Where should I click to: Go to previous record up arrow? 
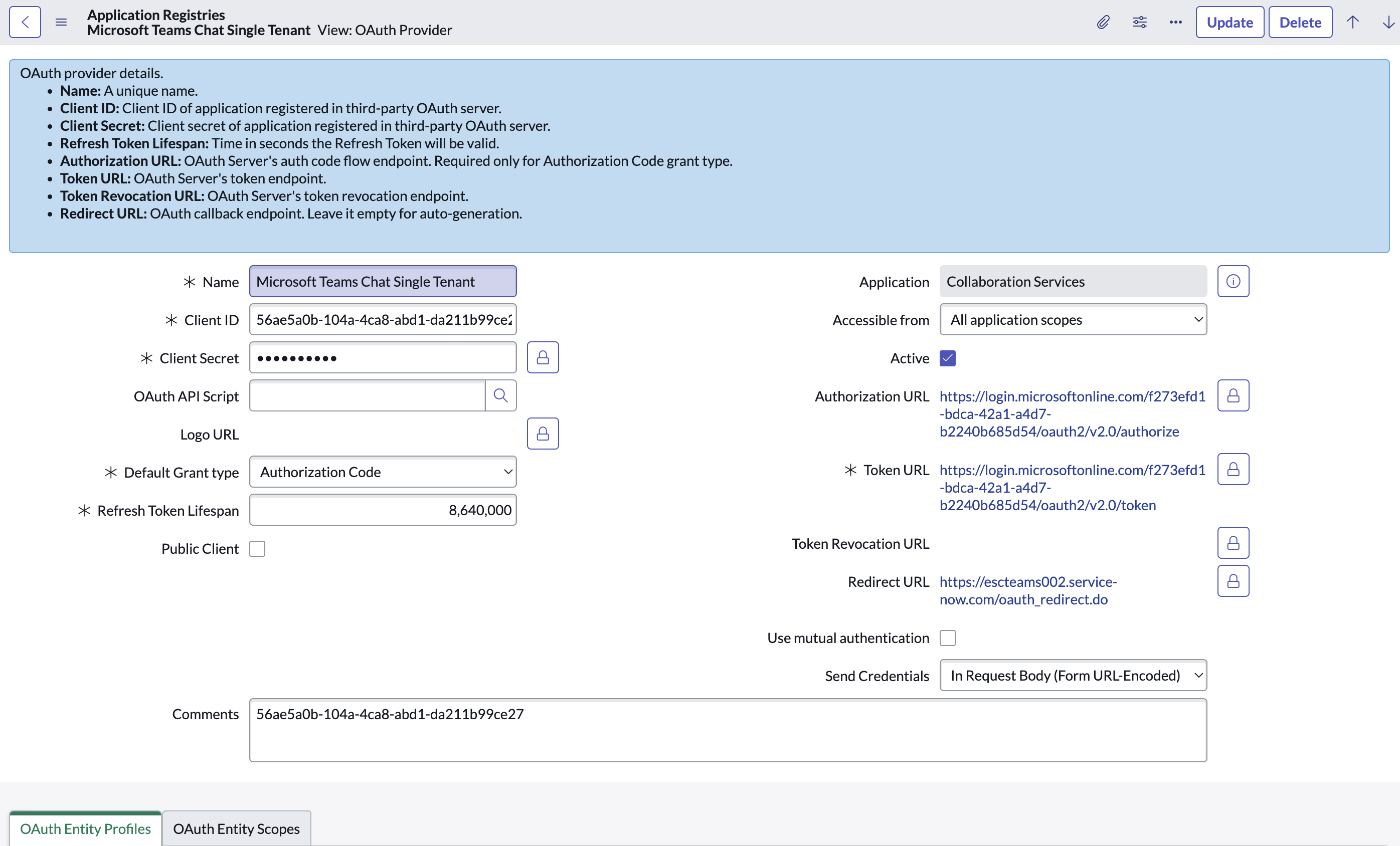(x=1353, y=22)
